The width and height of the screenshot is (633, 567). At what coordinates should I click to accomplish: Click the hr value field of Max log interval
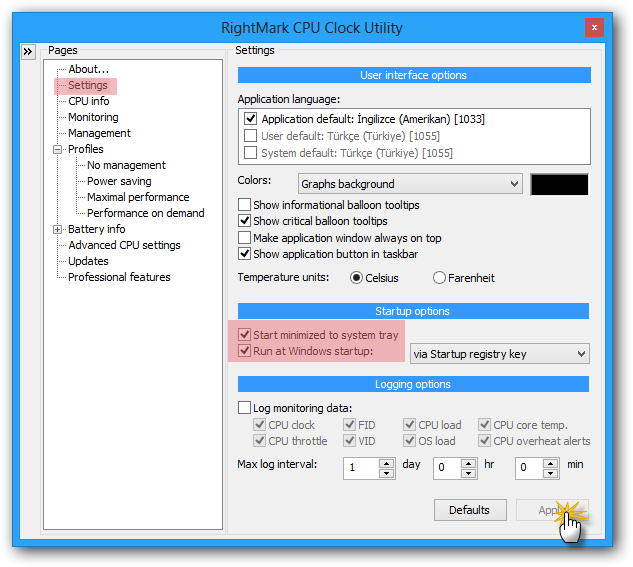coord(447,468)
